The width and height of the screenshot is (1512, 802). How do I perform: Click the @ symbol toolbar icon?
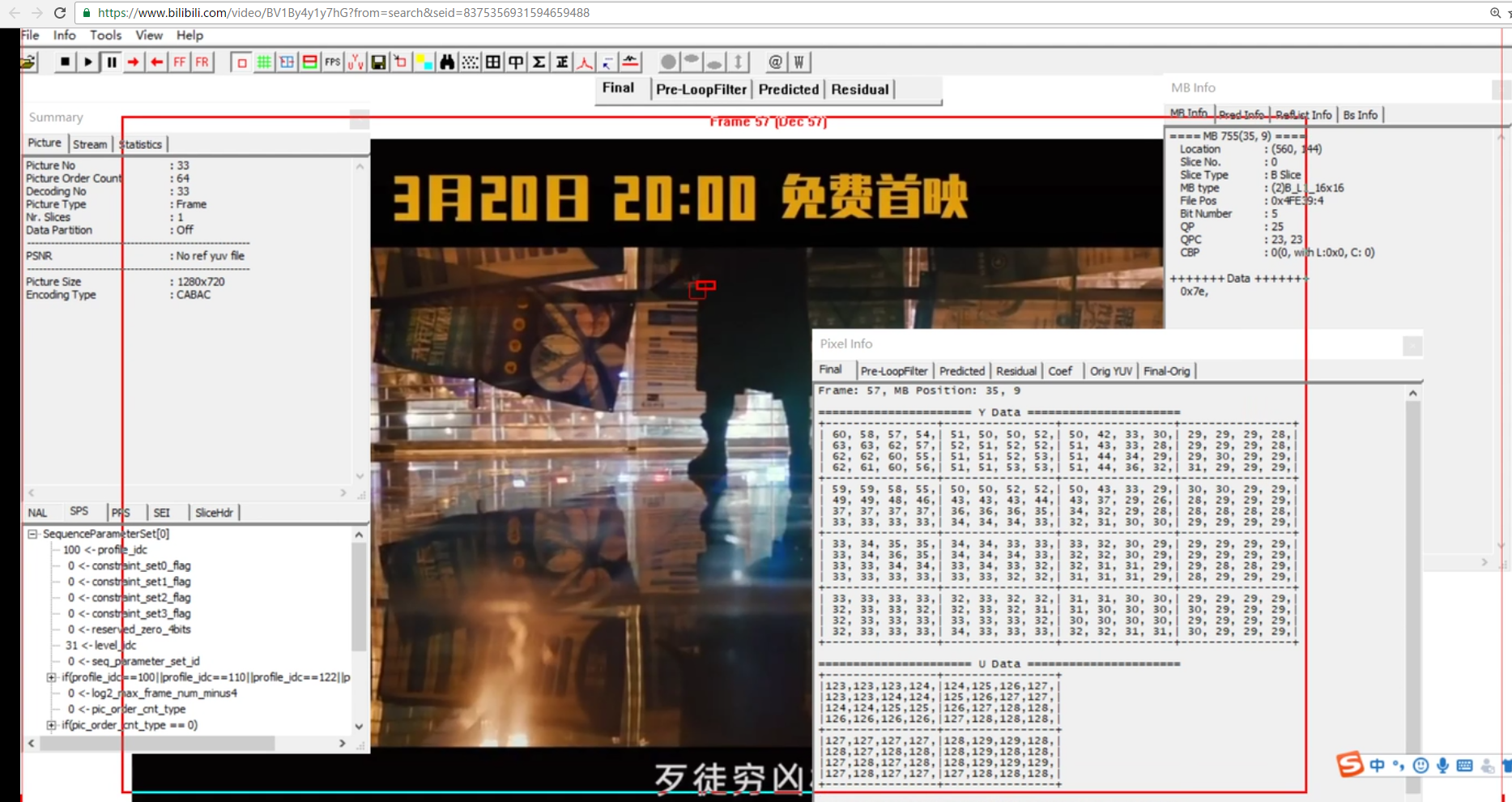coord(775,62)
